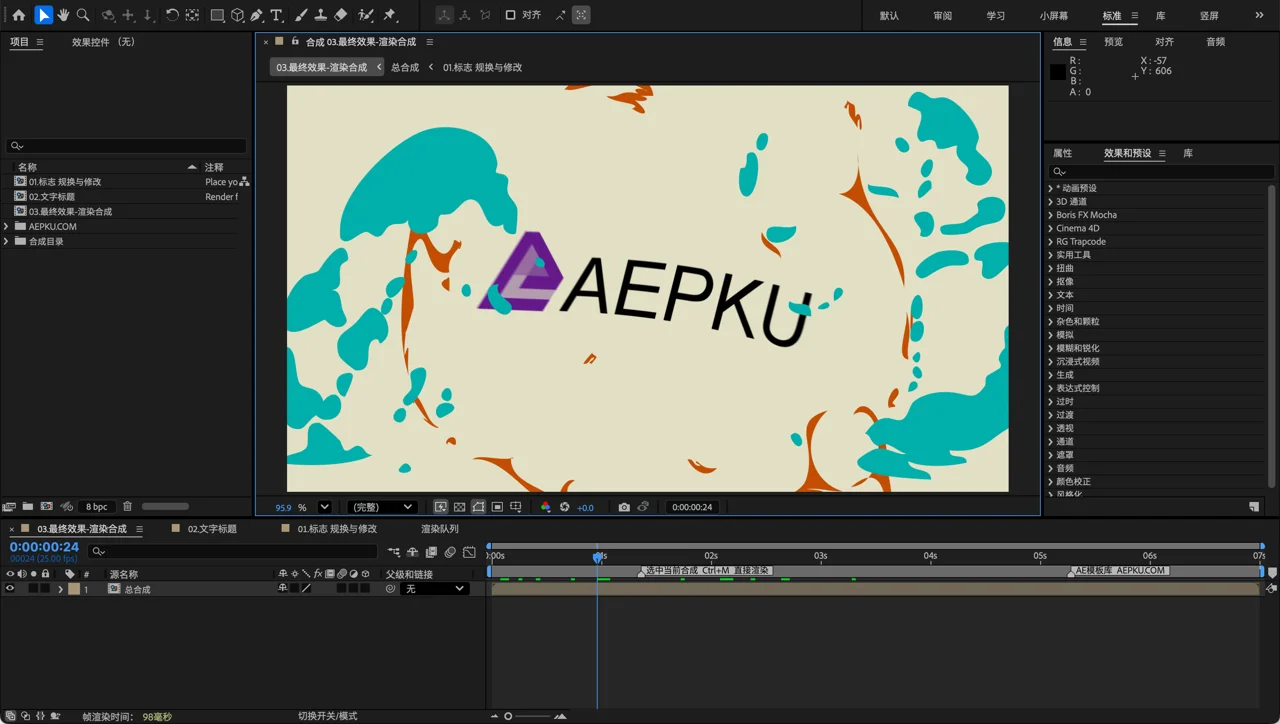Select the Roto Brush tool
This screenshot has height=724, width=1280.
[x=366, y=15]
